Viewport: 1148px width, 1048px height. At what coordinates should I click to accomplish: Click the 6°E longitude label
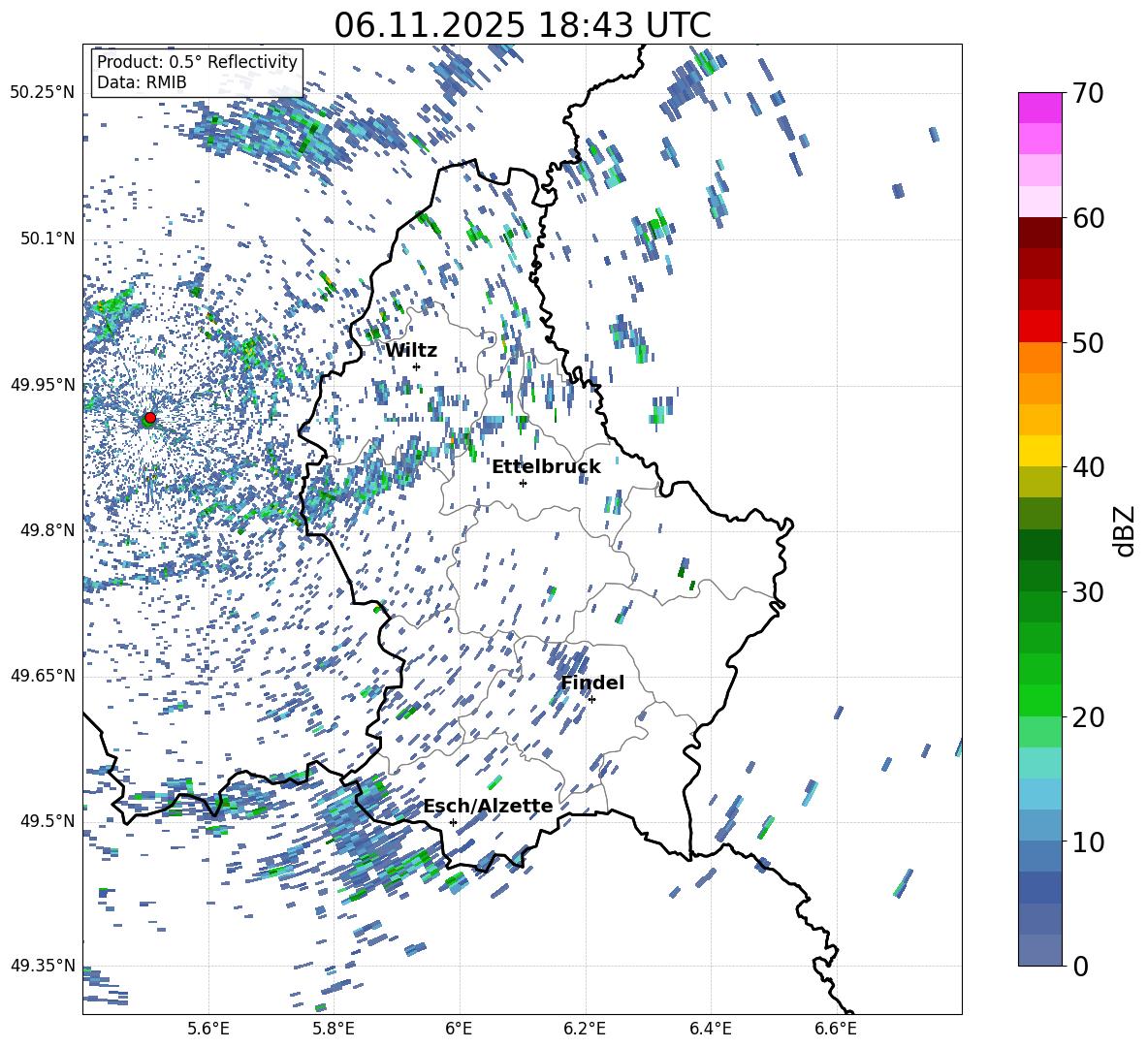point(459,1029)
